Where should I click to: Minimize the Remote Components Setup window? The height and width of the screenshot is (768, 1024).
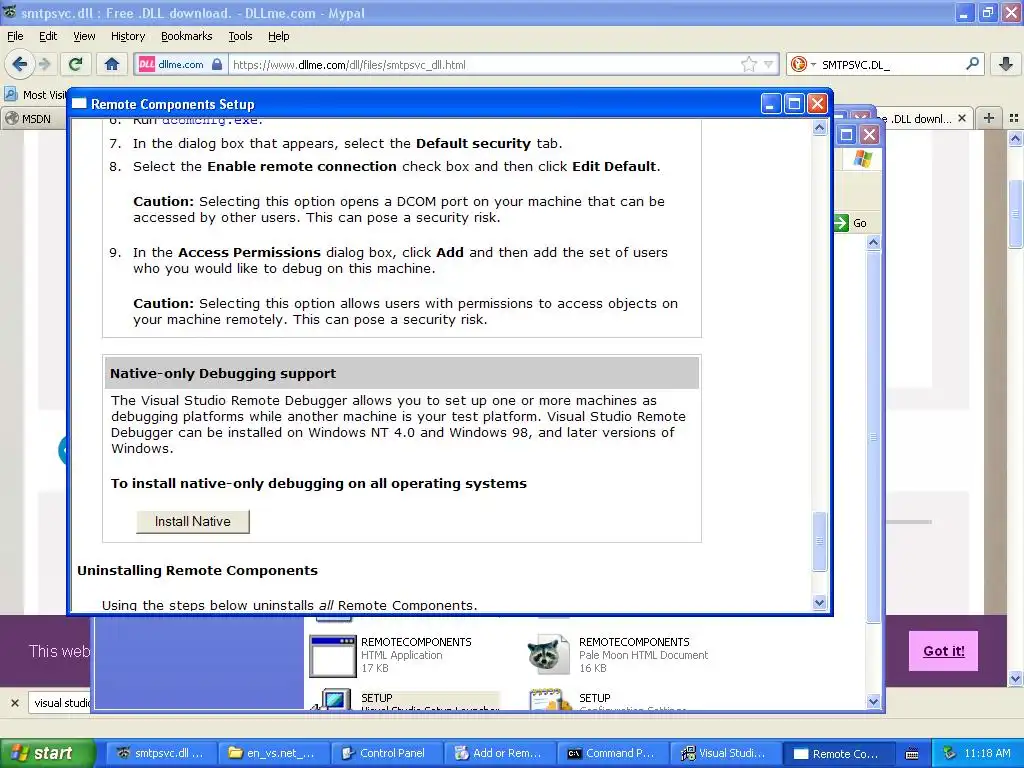pyautogui.click(x=771, y=104)
